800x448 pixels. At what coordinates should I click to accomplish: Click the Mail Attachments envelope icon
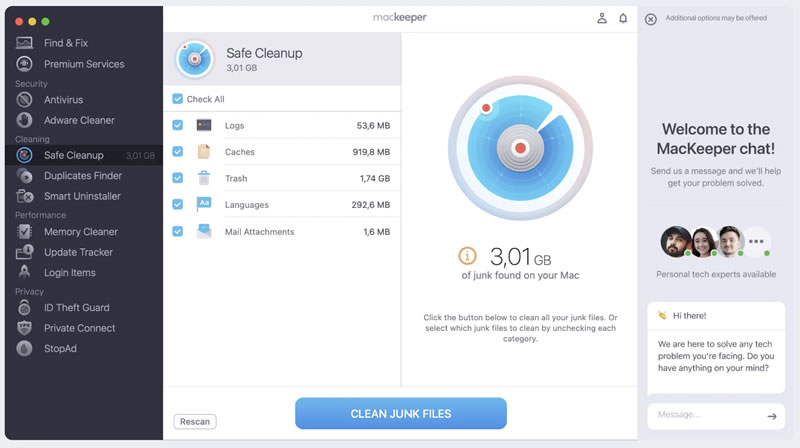(x=204, y=231)
